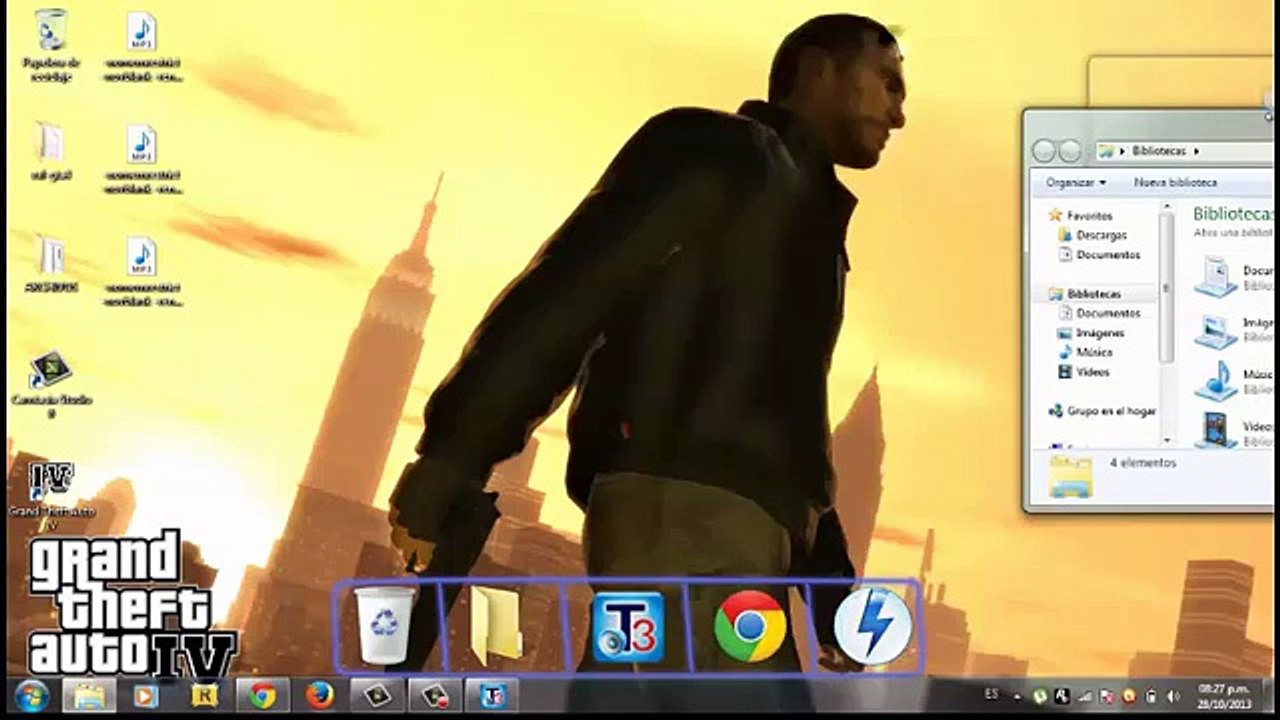Screen dimensions: 1280x720
Task: Select the Música library icon in content pane
Action: 1216,381
